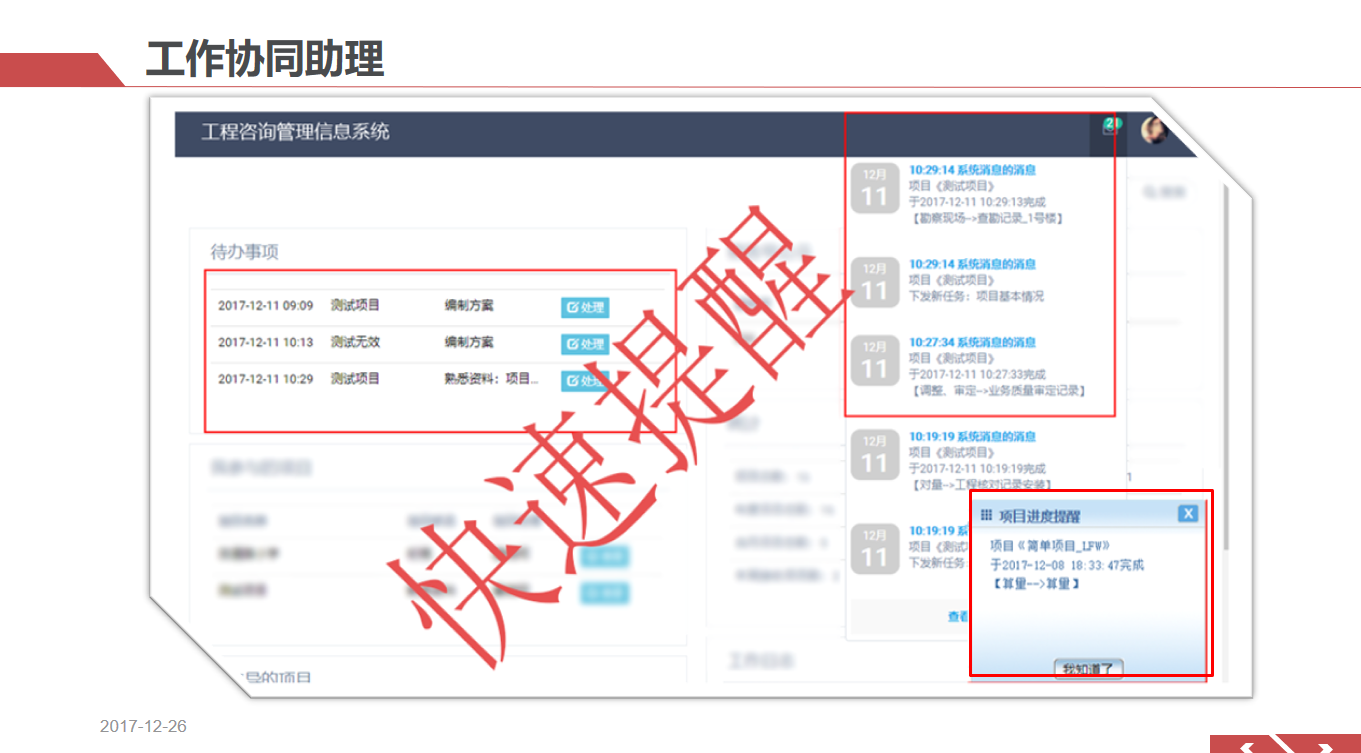Click 【算量-->算量】 in the popup
Viewport: 1361px width, 753px height.
[1035, 583]
